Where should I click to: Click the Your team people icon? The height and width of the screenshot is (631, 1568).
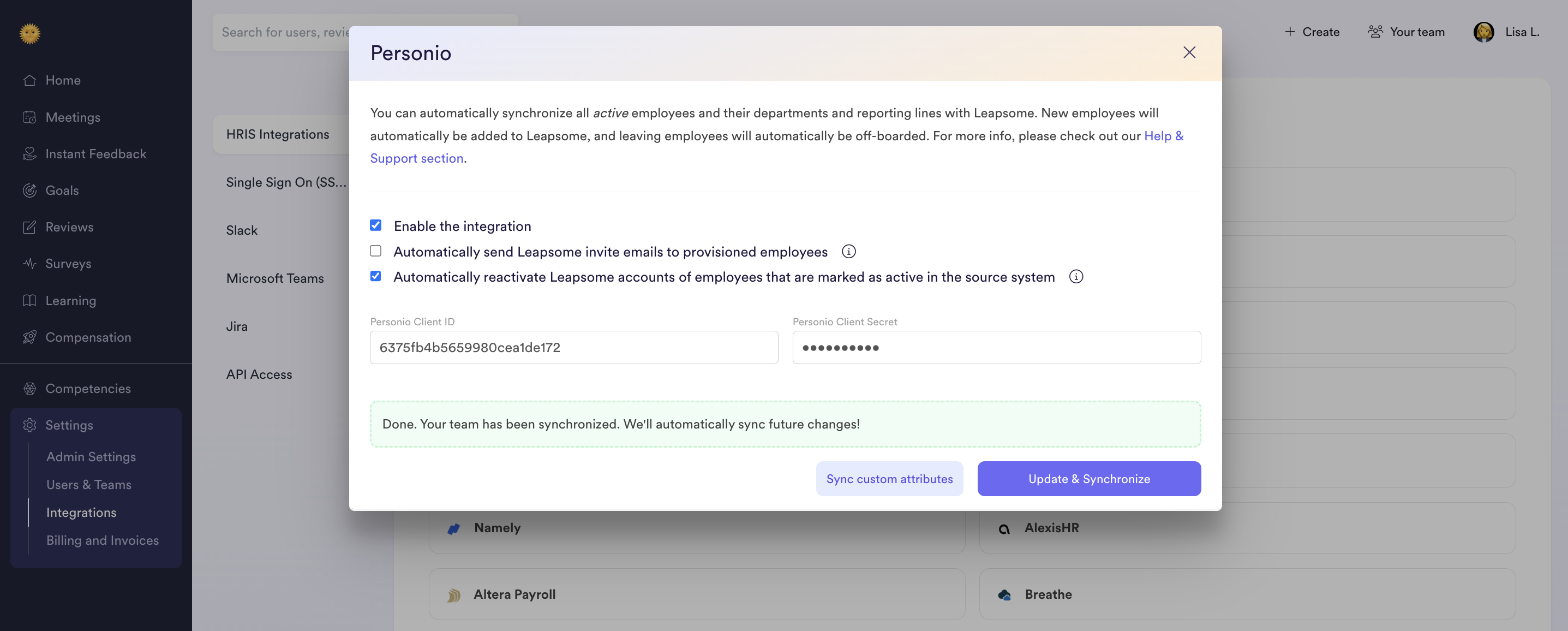(x=1375, y=32)
